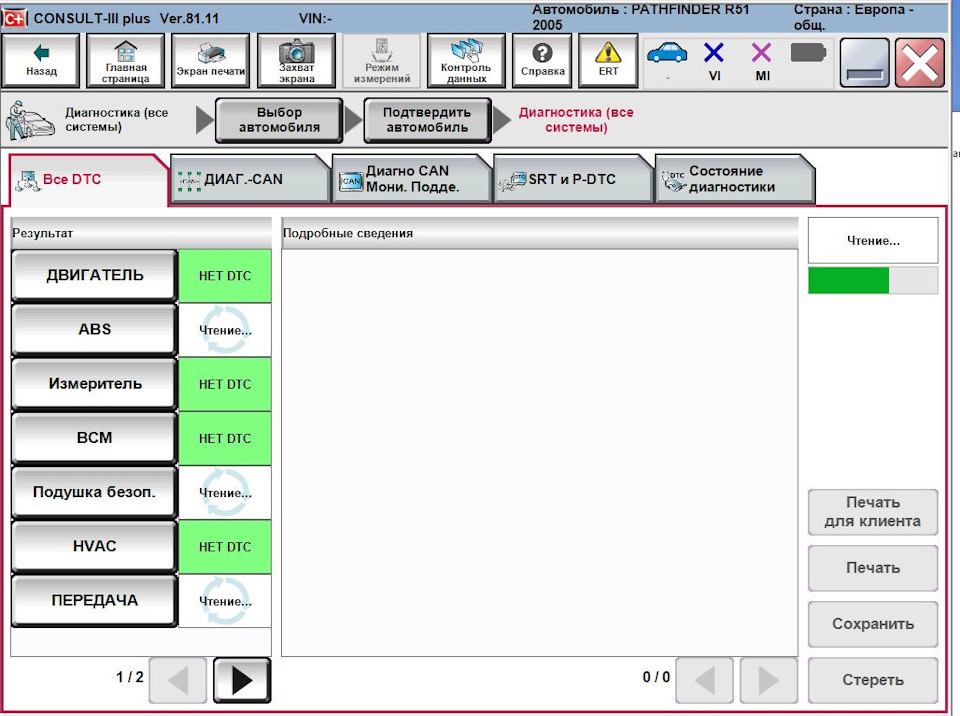Click the green reading progress bar
Viewport: 960px width, 716px height.
click(x=849, y=281)
